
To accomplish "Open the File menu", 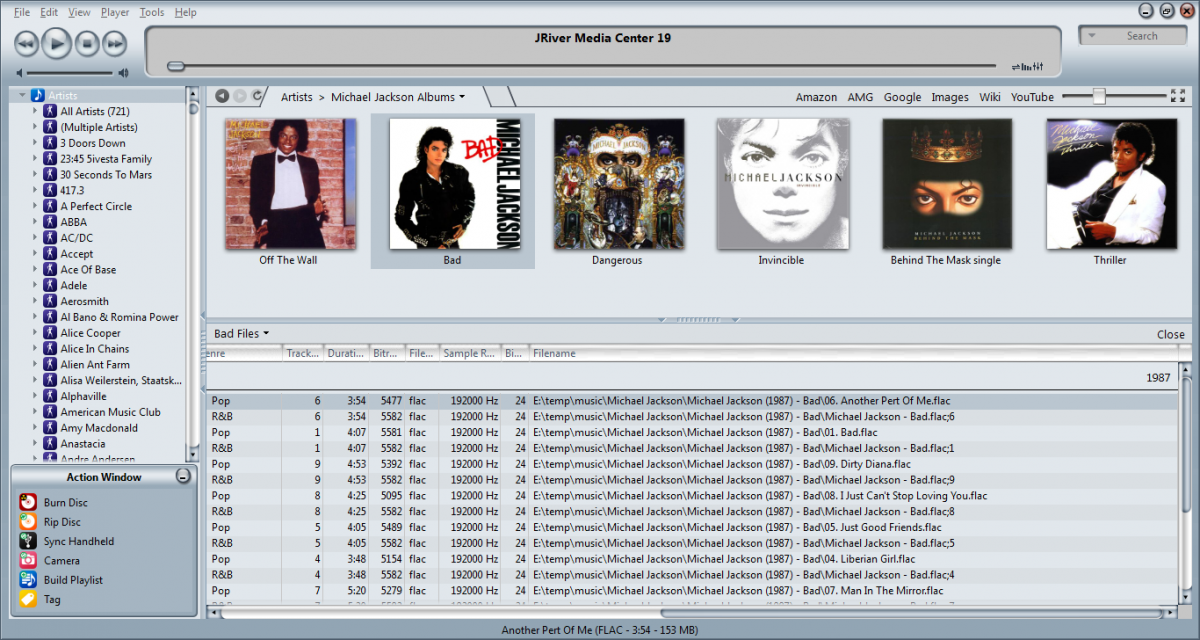I will pos(22,12).
